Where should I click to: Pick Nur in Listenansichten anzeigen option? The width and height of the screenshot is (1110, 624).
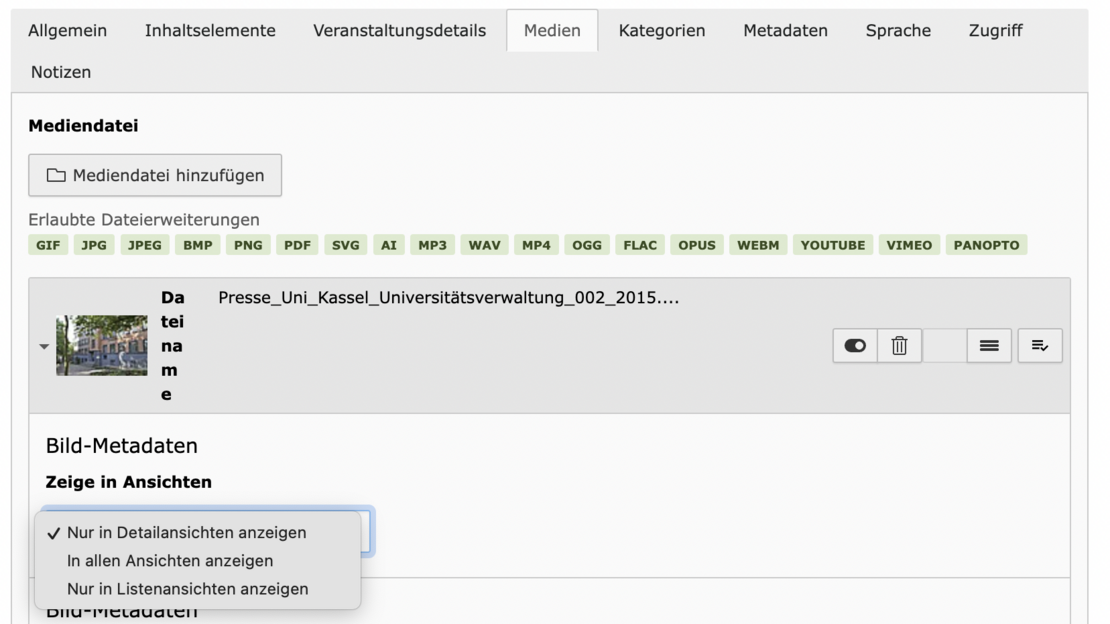click(187, 589)
